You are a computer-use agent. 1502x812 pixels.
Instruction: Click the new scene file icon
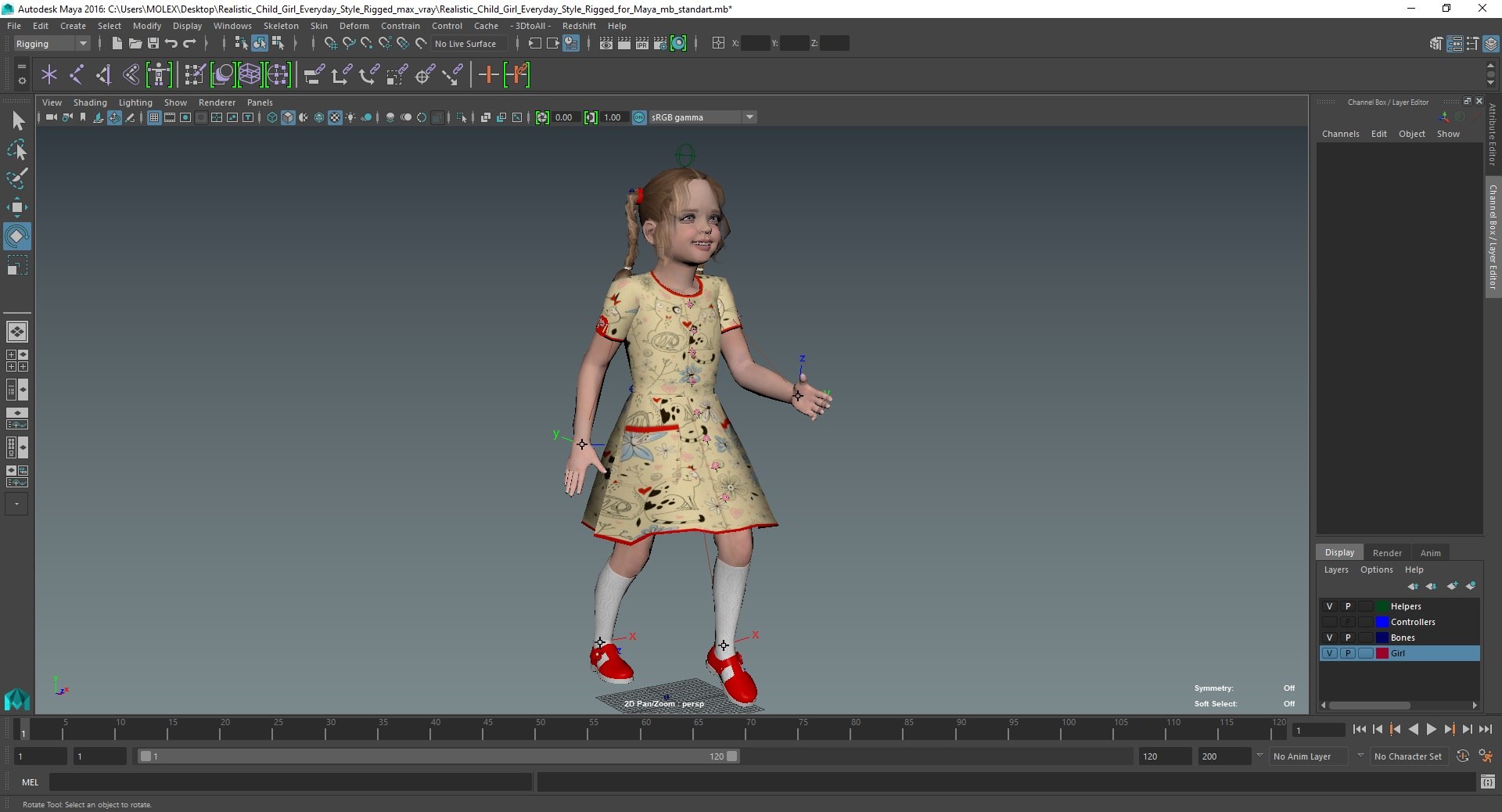[117, 44]
